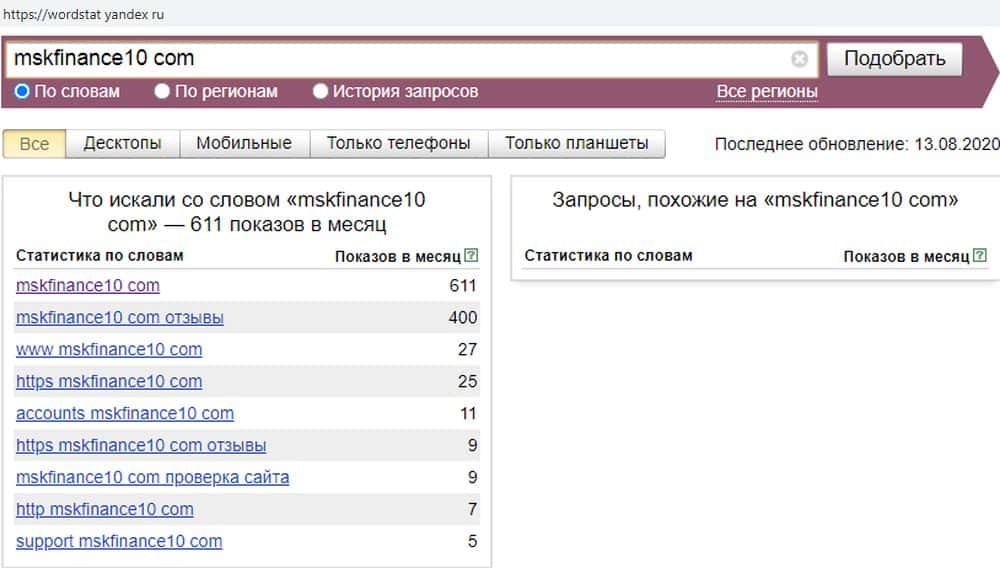
Task: Open the "http mskfinance10 com" query link
Action: click(105, 509)
